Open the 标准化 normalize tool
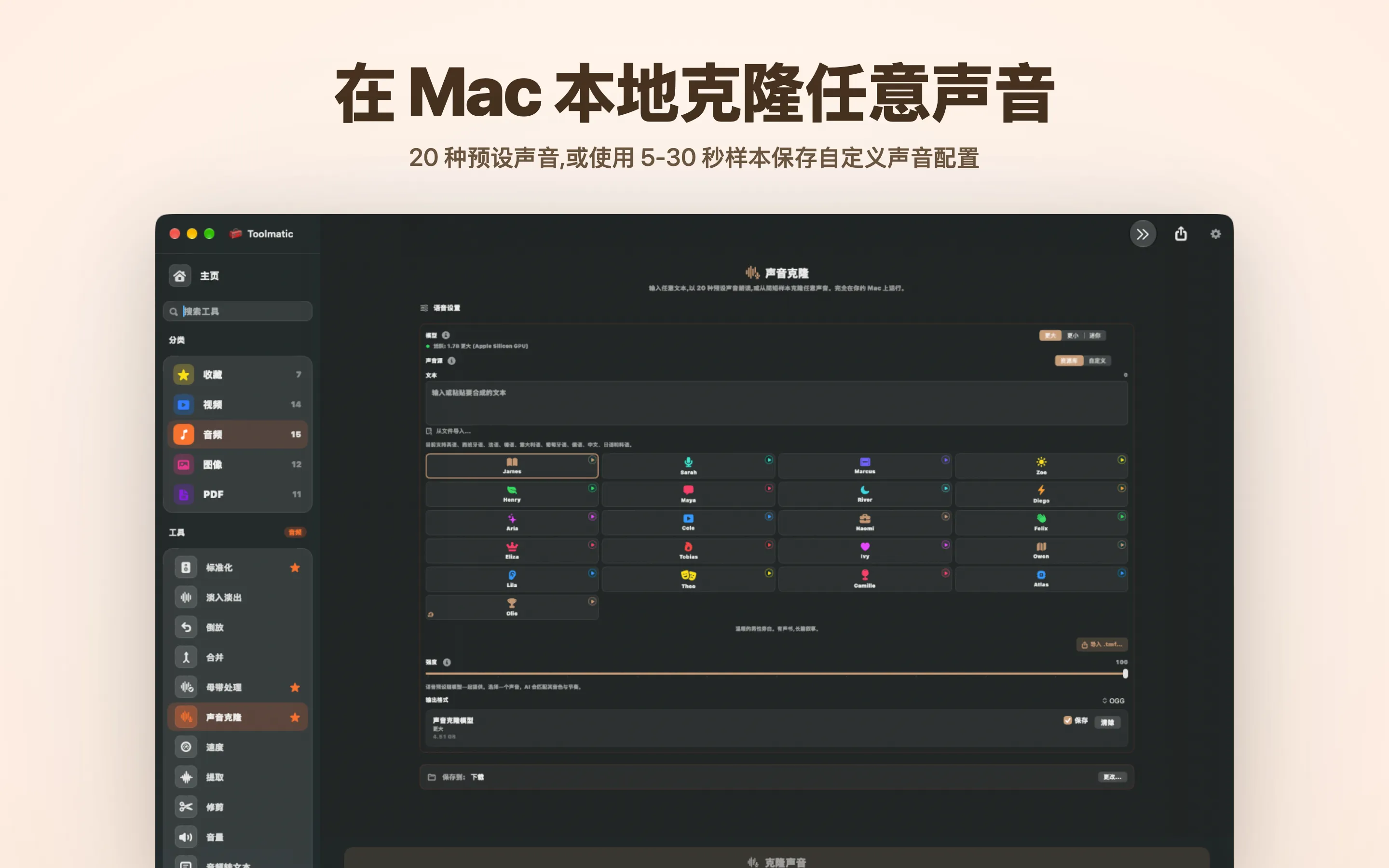Viewport: 1389px width, 868px height. point(238,567)
